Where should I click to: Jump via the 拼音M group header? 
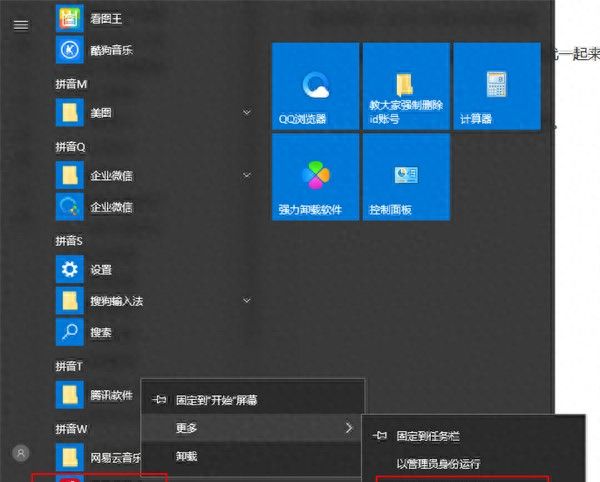[x=71, y=84]
